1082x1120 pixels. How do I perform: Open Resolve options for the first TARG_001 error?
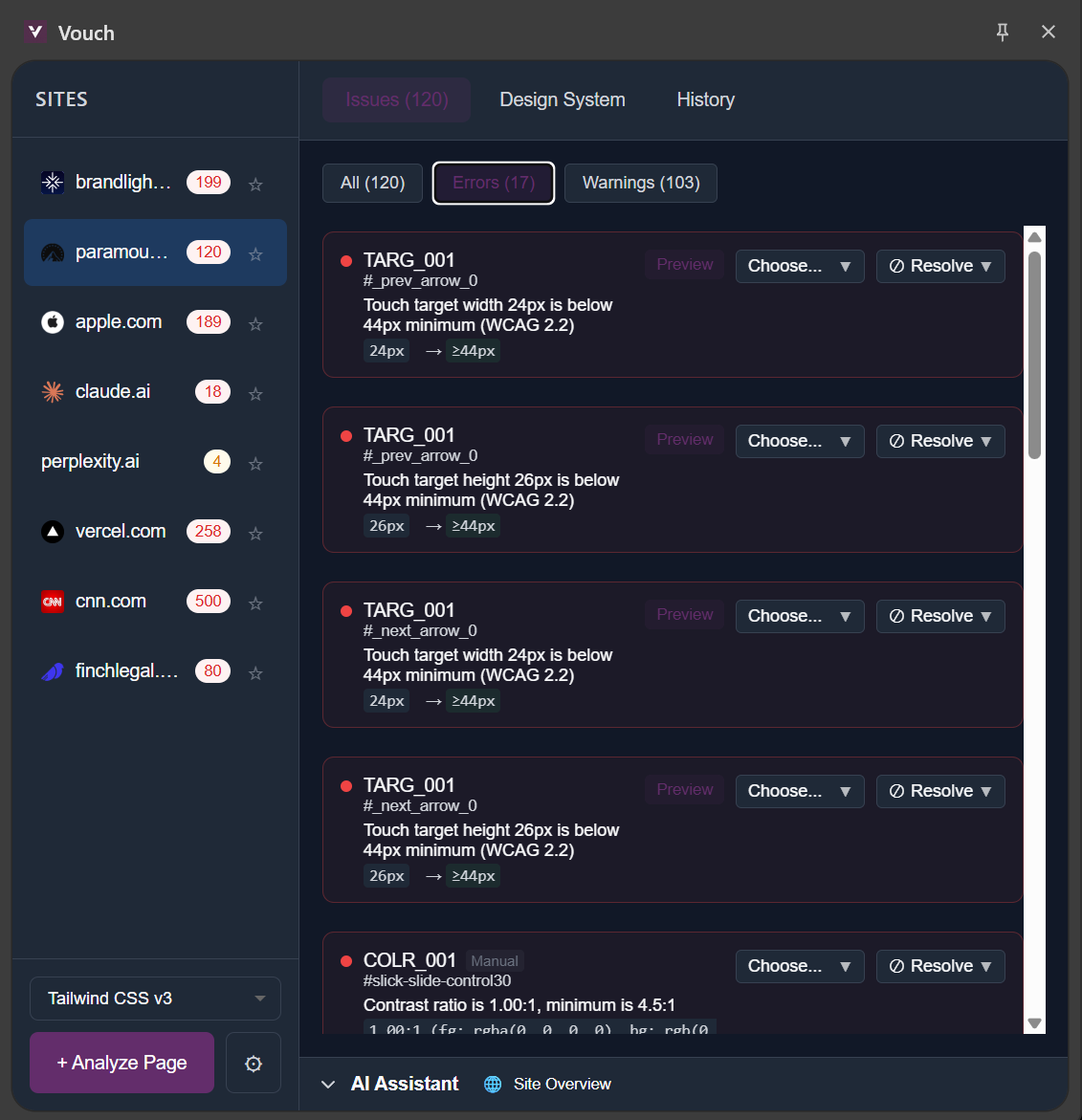(940, 266)
